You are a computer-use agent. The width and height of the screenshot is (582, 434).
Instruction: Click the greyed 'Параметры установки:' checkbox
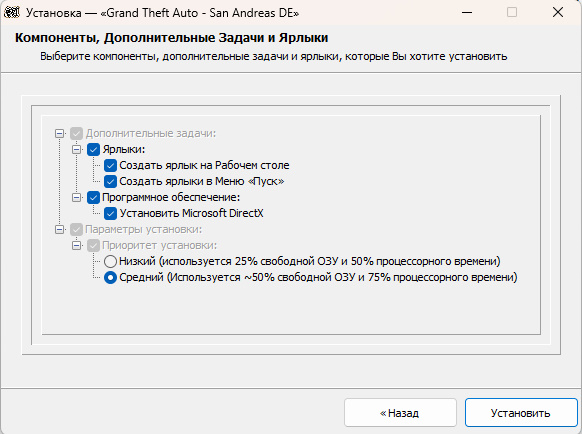[76, 229]
